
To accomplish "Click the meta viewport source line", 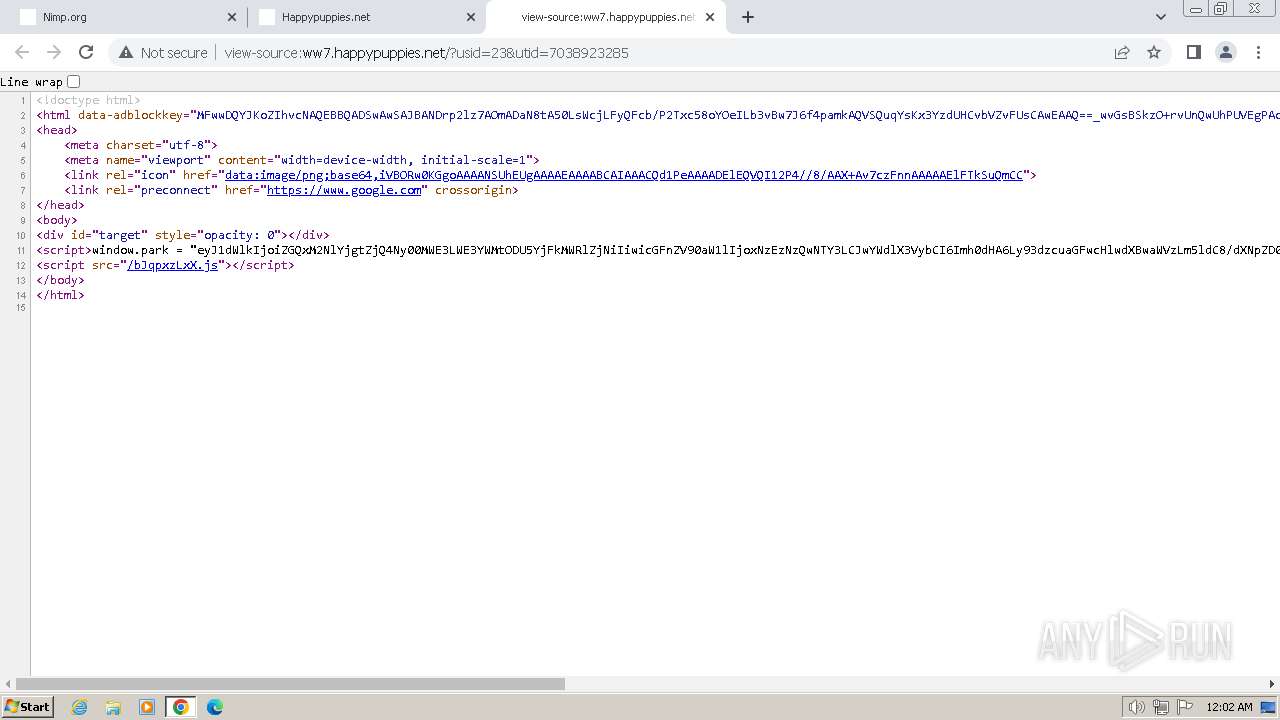I will (x=302, y=160).
